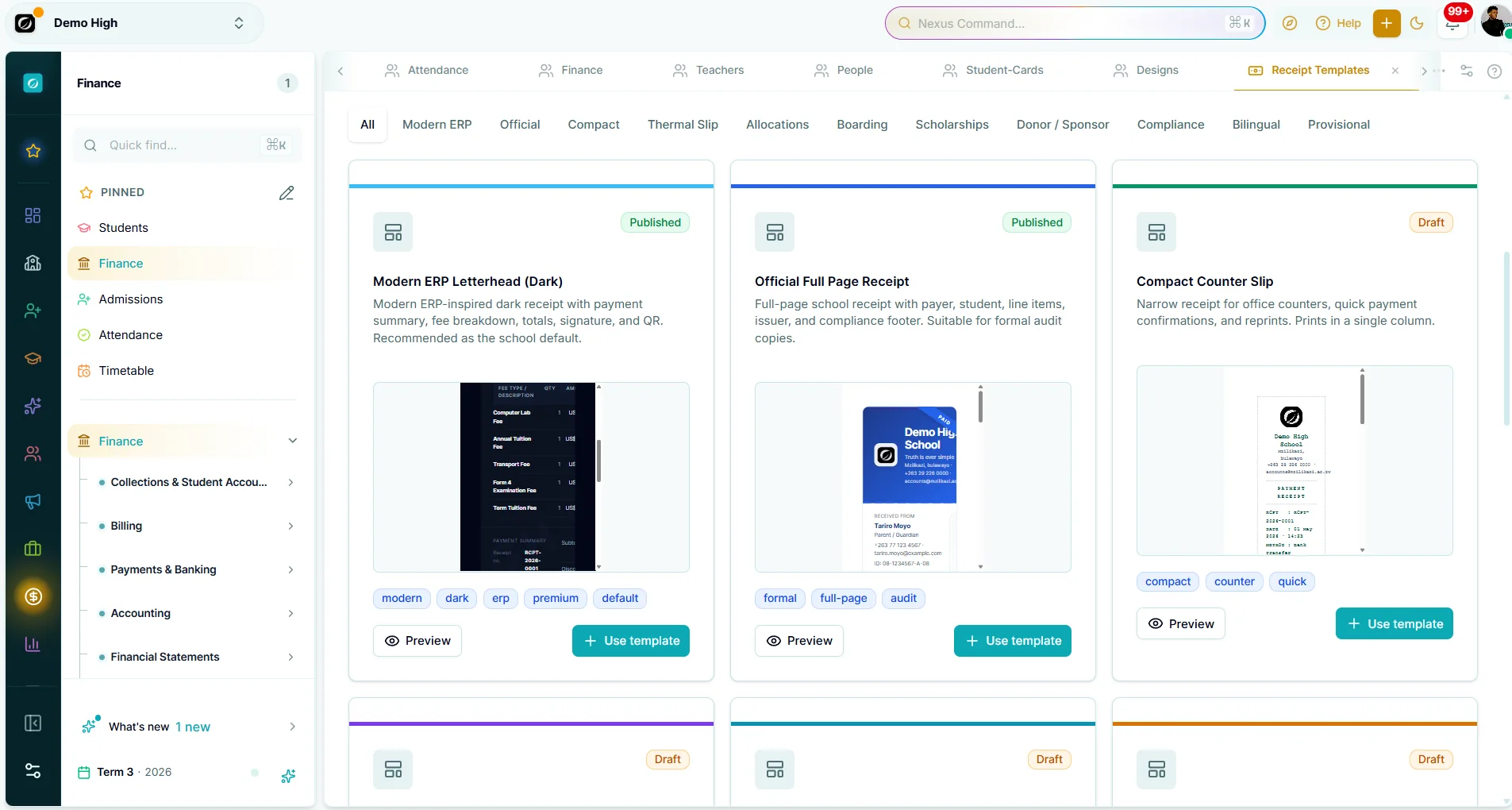The height and width of the screenshot is (810, 1512).
Task: Open the bar chart reports rail icon
Action: point(33,644)
